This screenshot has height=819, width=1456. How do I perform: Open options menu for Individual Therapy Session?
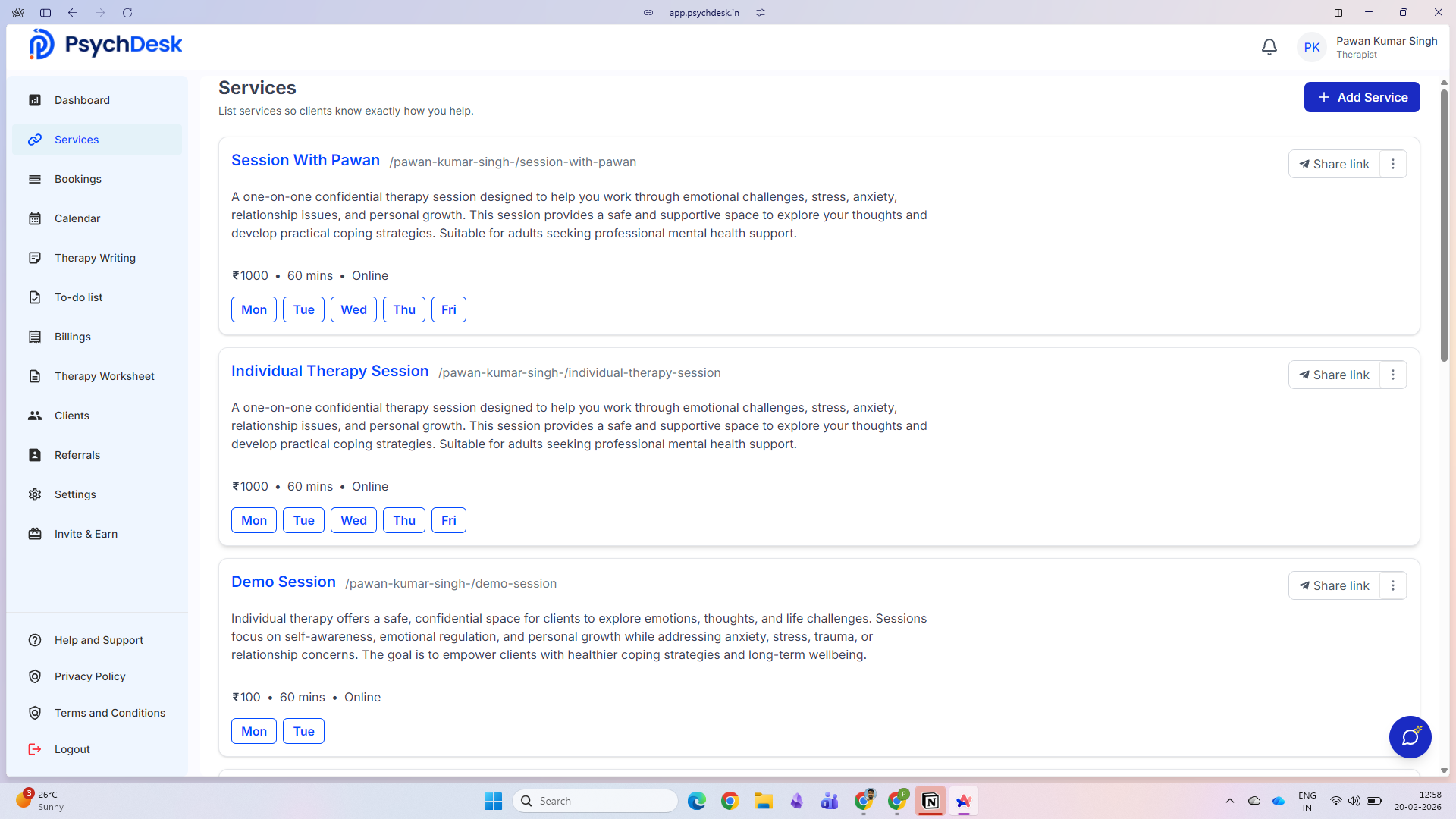click(1392, 374)
